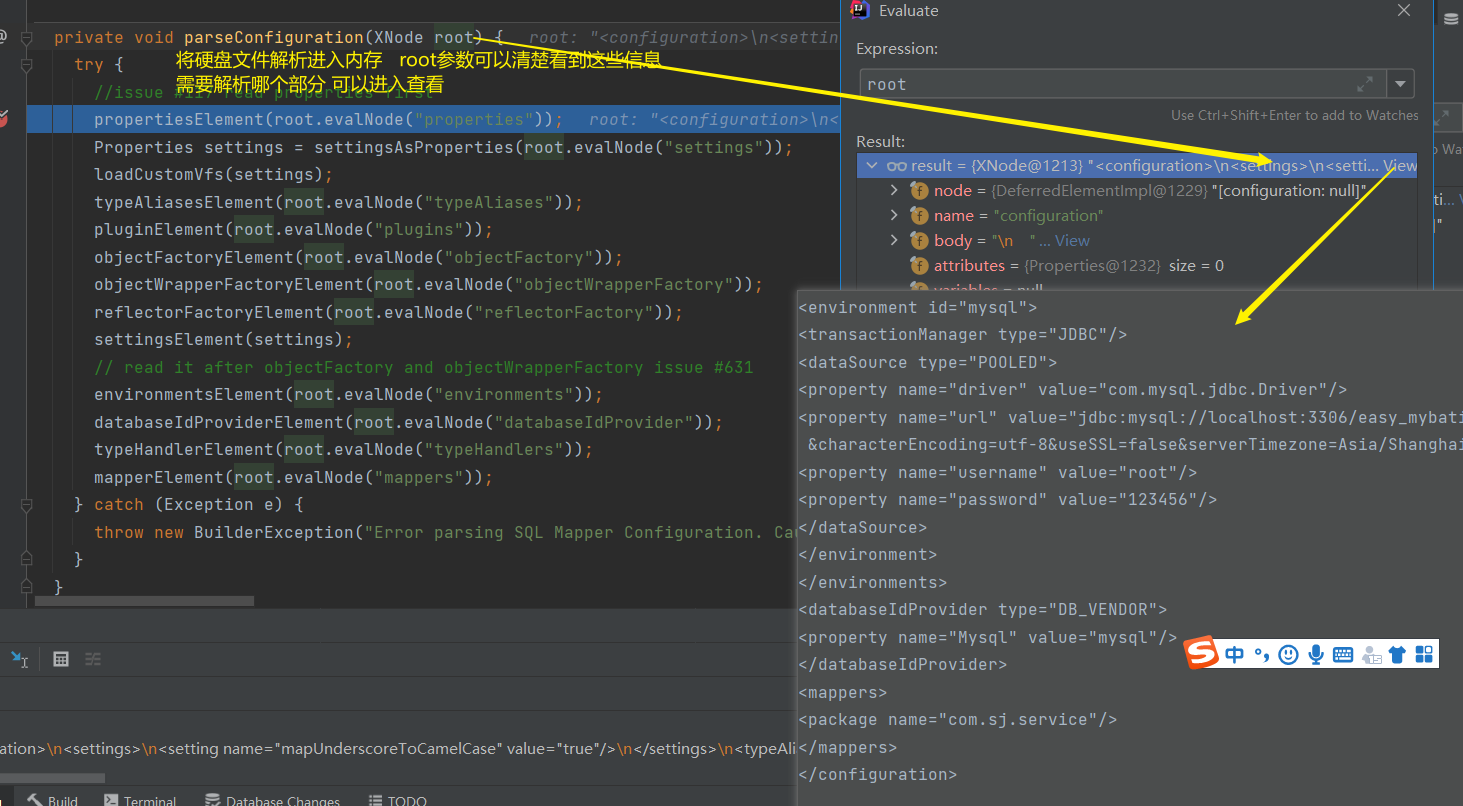Open Sogou account icon
This screenshot has width=1463, height=806.
[x=1371, y=655]
